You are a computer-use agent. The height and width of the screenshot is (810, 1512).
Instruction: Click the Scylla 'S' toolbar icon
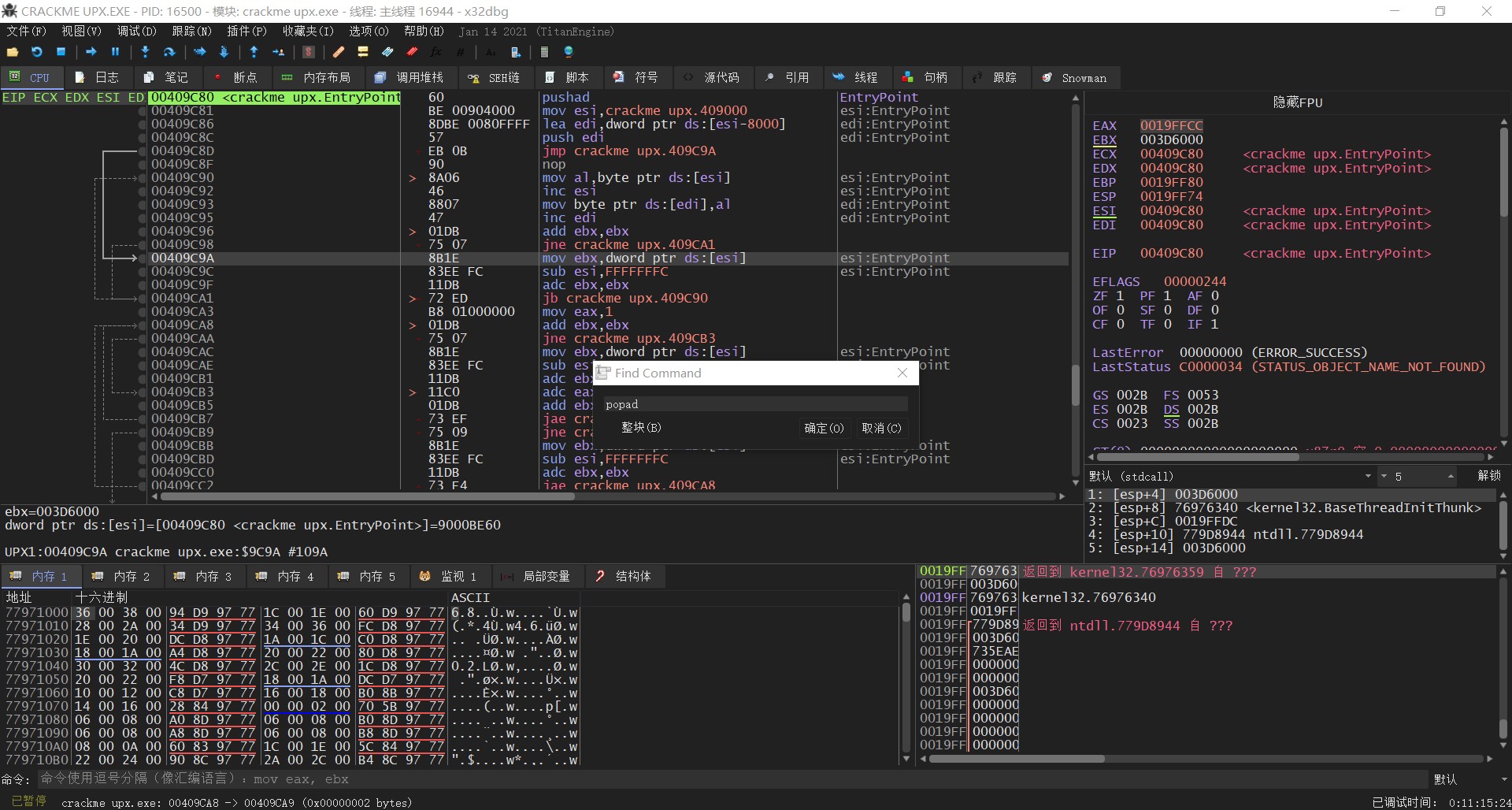coord(309,52)
